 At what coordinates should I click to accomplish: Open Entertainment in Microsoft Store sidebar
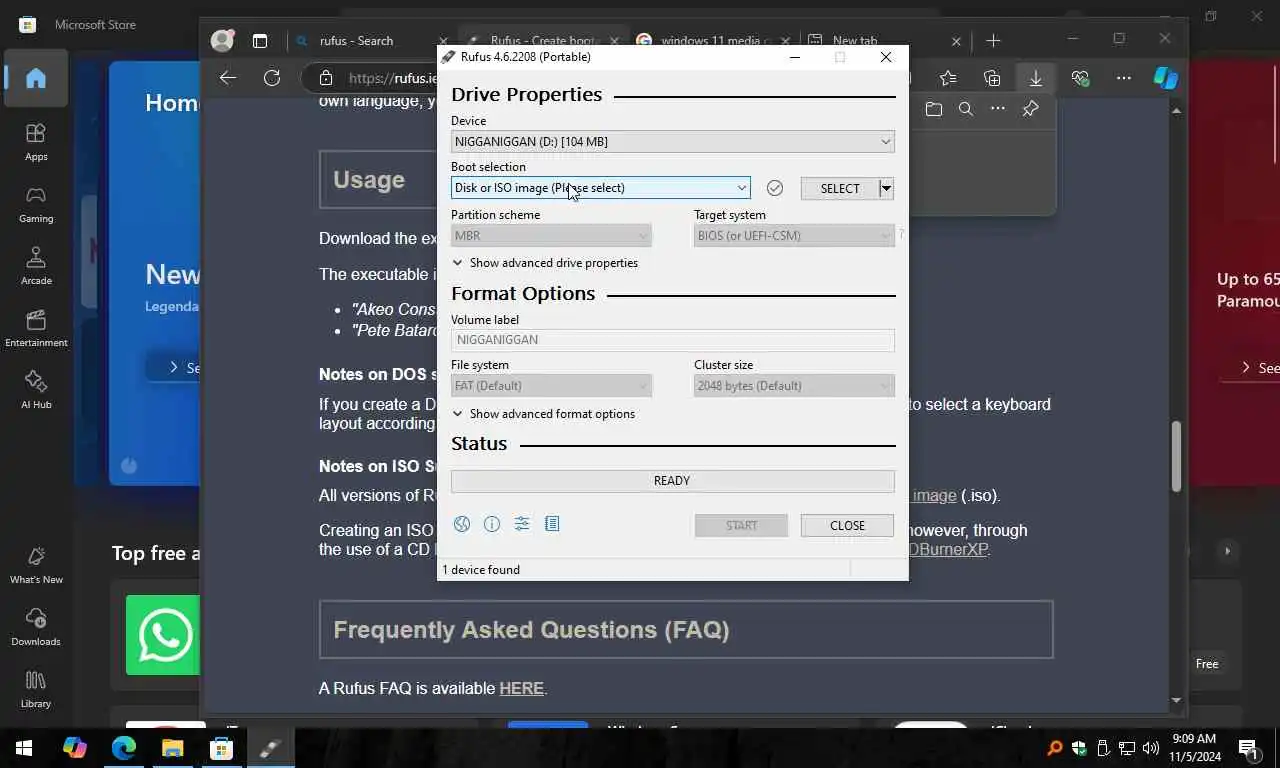(36, 328)
